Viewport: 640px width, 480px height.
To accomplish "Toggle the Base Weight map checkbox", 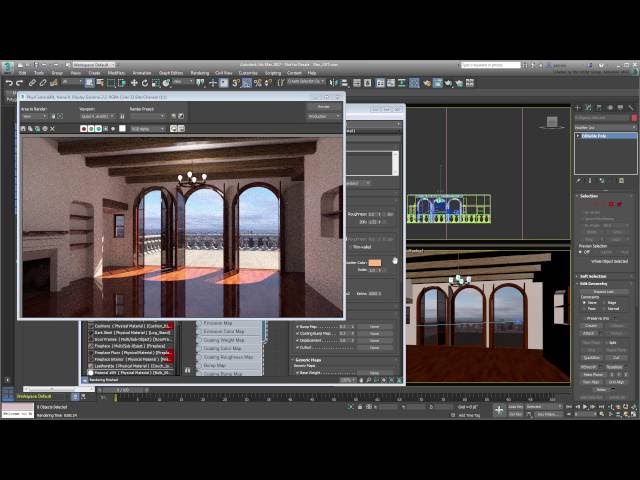I will pyautogui.click(x=297, y=373).
